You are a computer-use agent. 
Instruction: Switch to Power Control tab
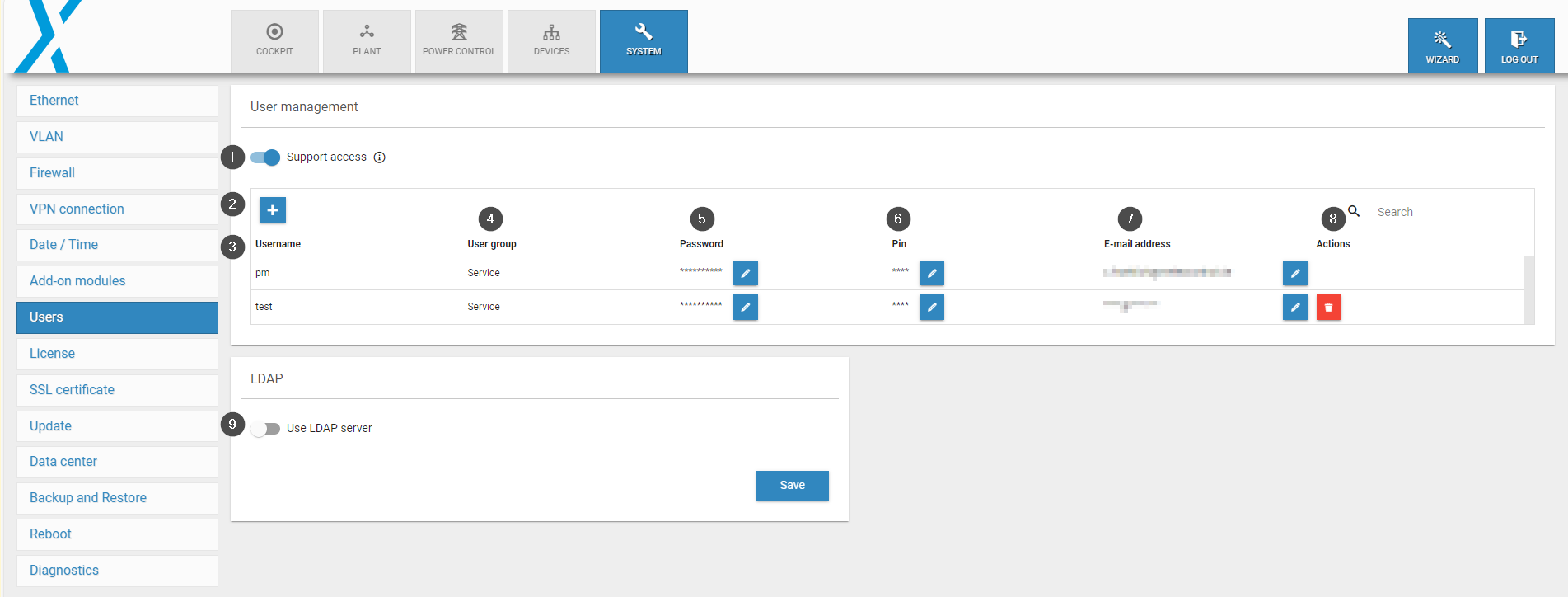pos(459,40)
